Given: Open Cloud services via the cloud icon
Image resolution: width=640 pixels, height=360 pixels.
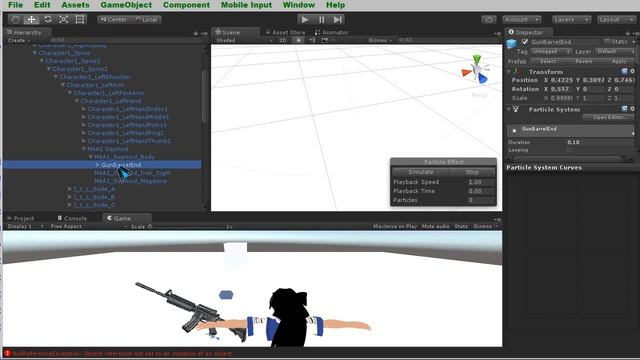Looking at the screenshot, I should [x=489, y=19].
